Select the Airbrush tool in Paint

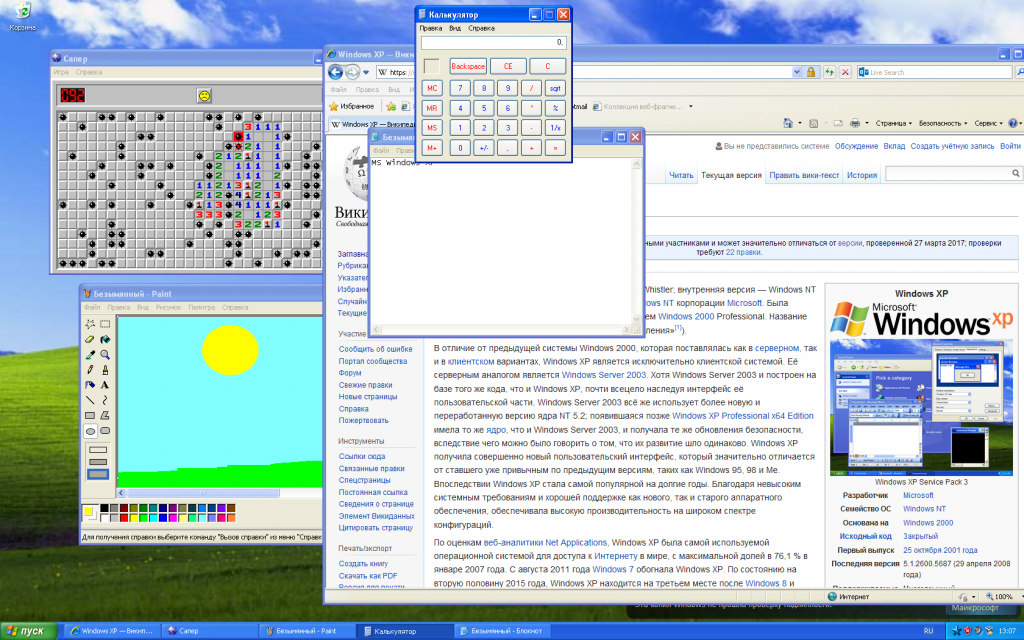[90, 385]
